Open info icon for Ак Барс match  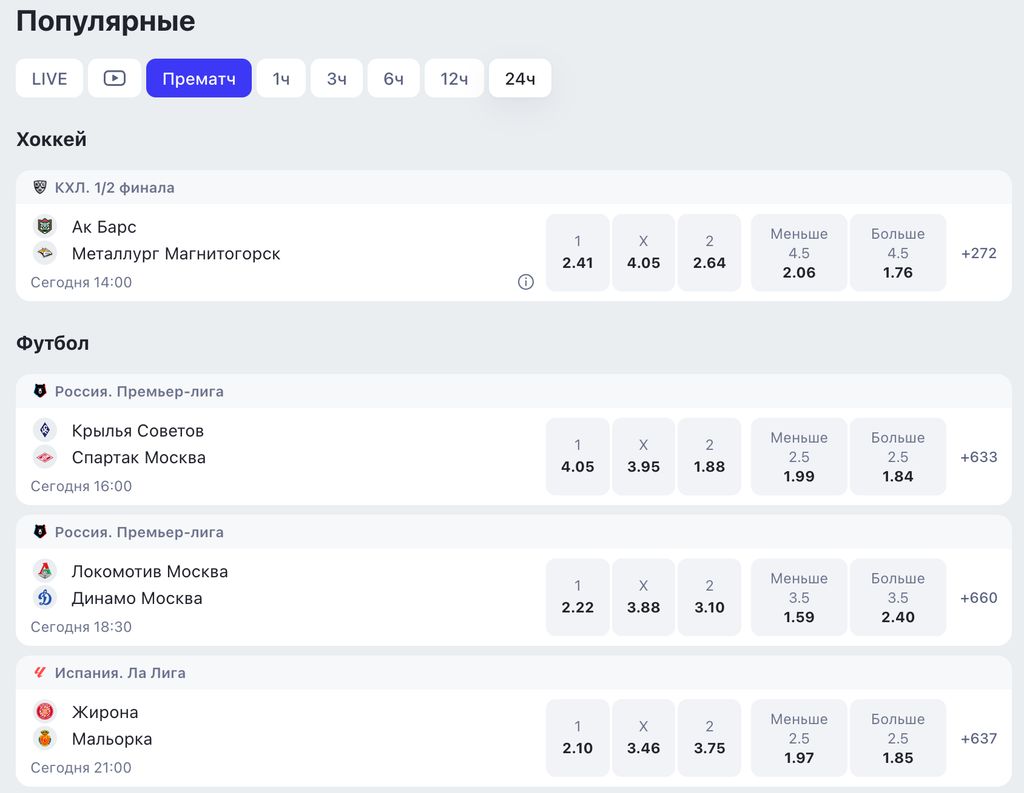pyautogui.click(x=526, y=282)
